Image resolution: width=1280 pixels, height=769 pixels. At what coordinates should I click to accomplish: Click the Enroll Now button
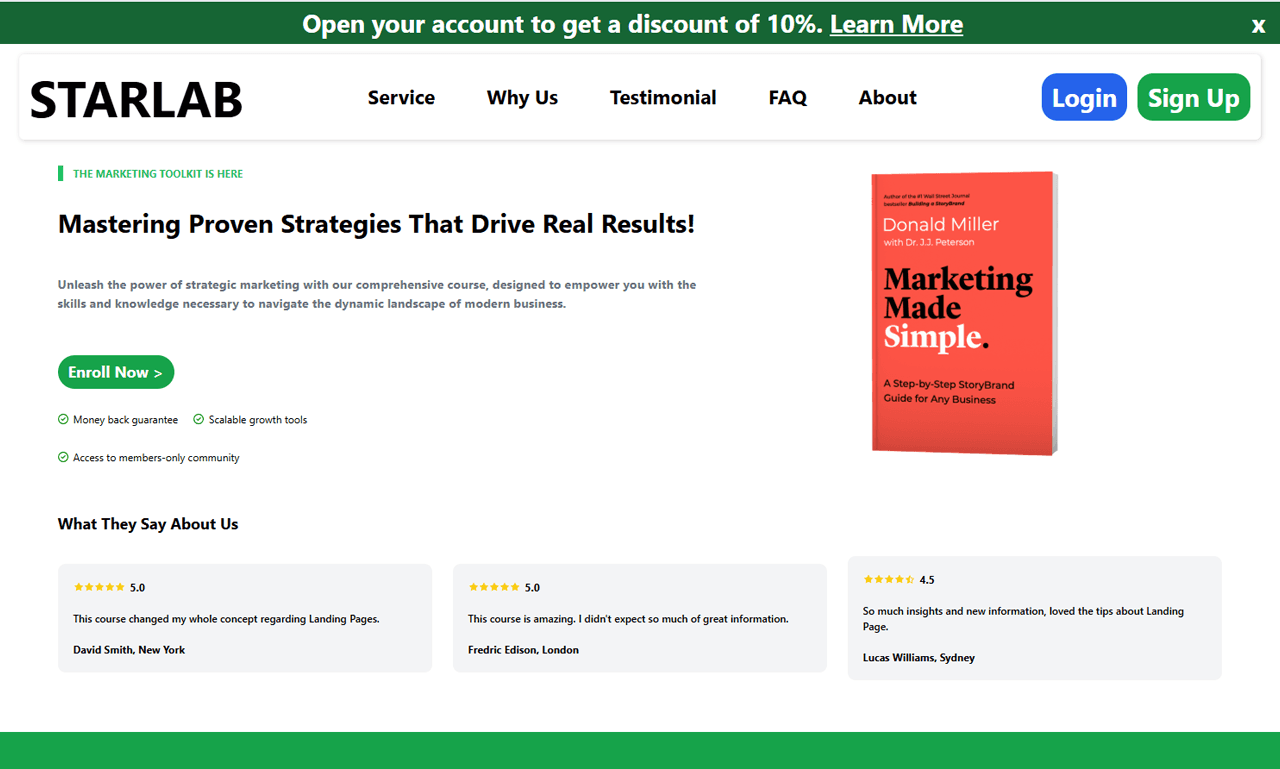click(x=116, y=372)
